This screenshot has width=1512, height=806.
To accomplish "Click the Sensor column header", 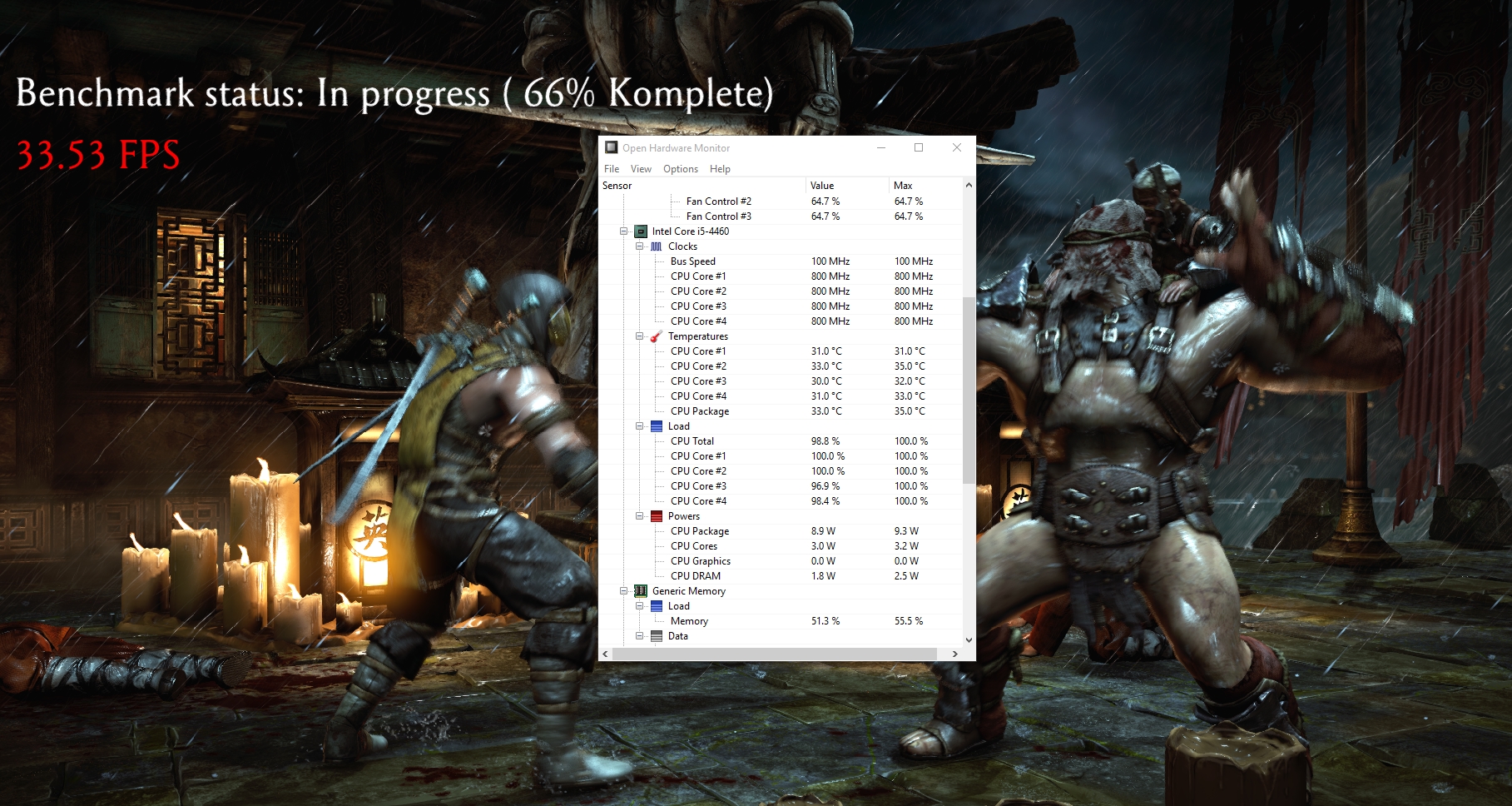I will click(702, 186).
